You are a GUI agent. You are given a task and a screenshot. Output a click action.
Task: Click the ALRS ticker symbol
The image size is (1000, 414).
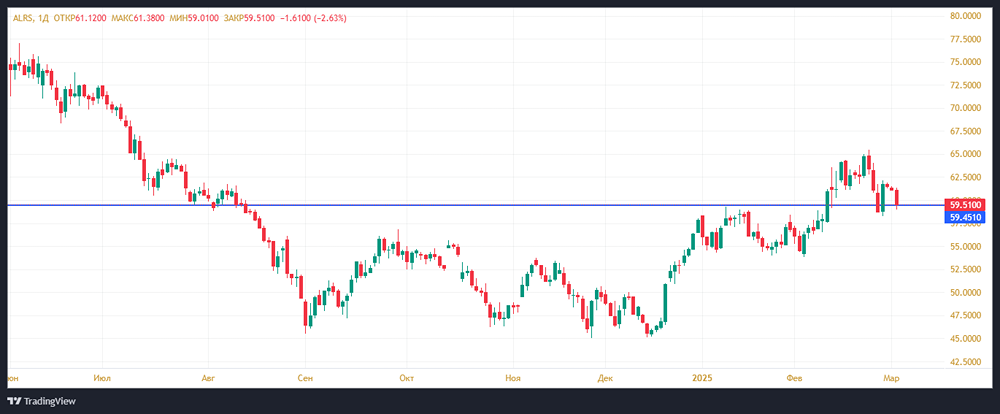(x=22, y=18)
